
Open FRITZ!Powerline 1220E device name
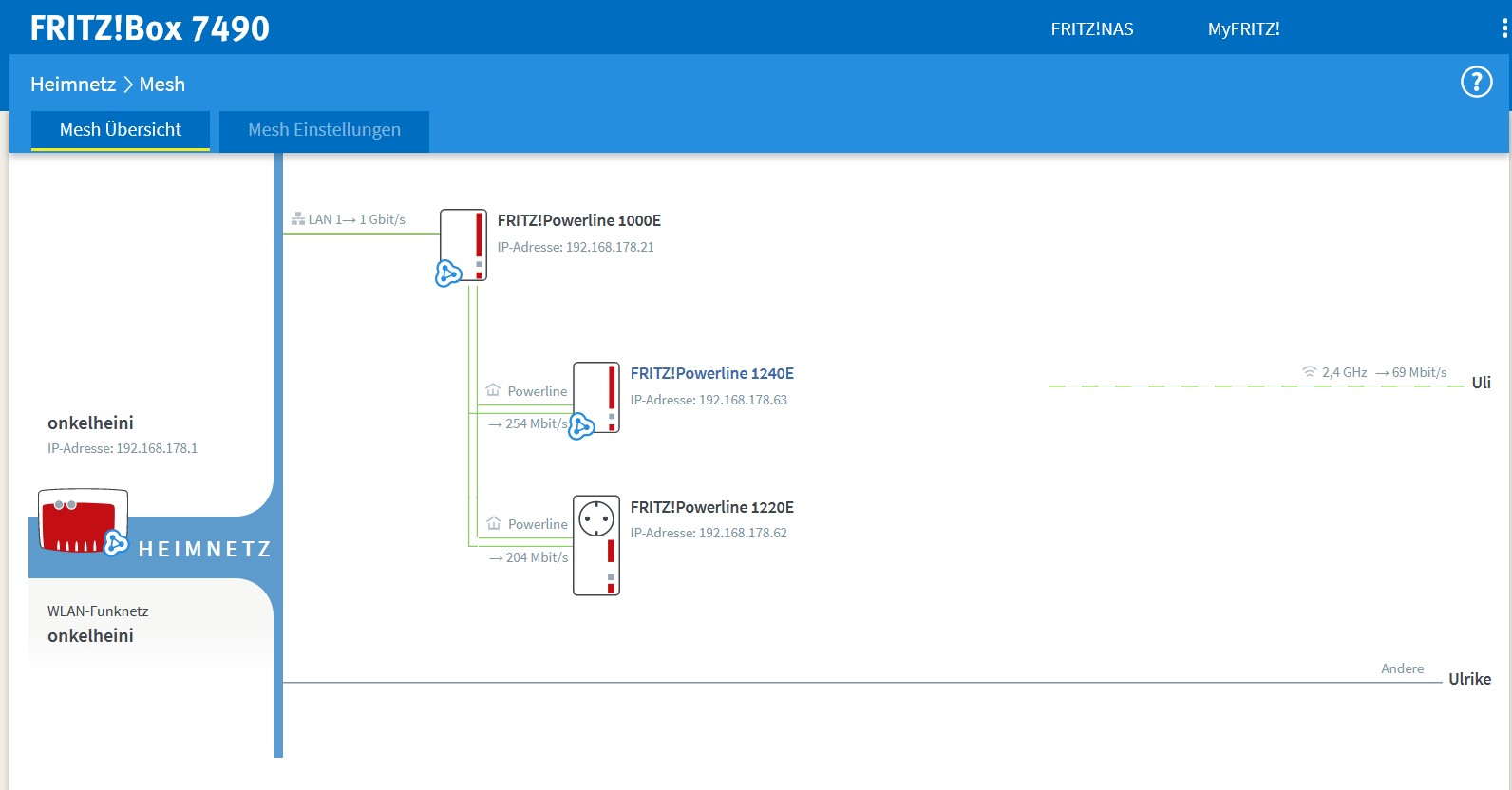coord(712,507)
